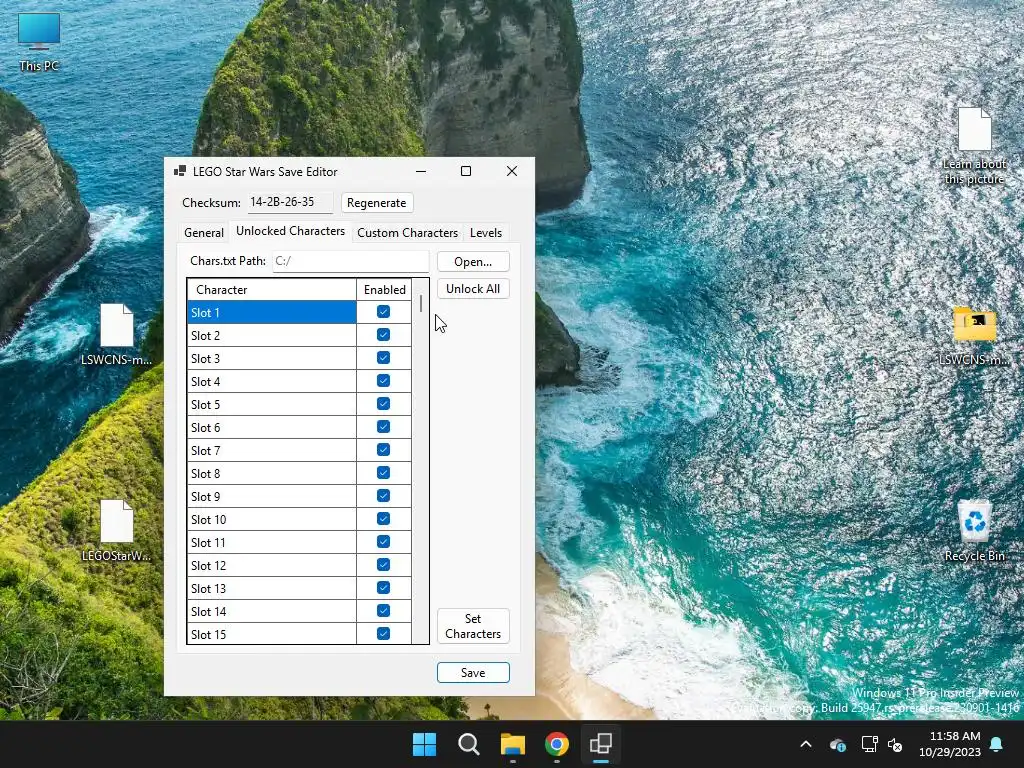Uncheck Enabled for Slot 9
Viewport: 1024px width, 768px height.
point(383,496)
